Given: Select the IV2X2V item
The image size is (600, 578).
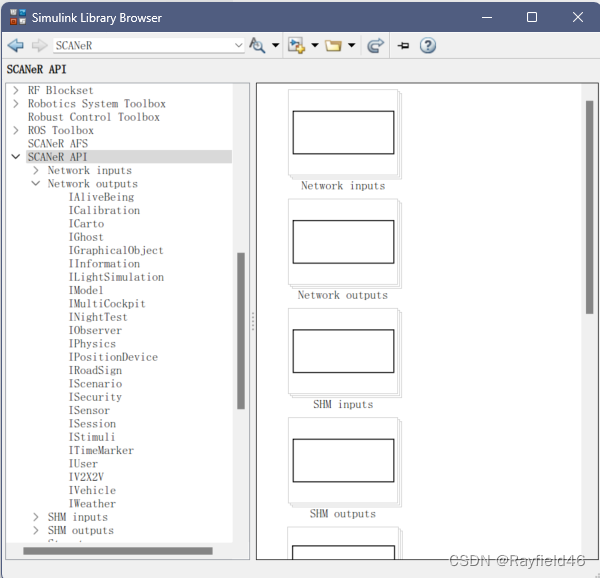Looking at the screenshot, I should click(x=86, y=477).
